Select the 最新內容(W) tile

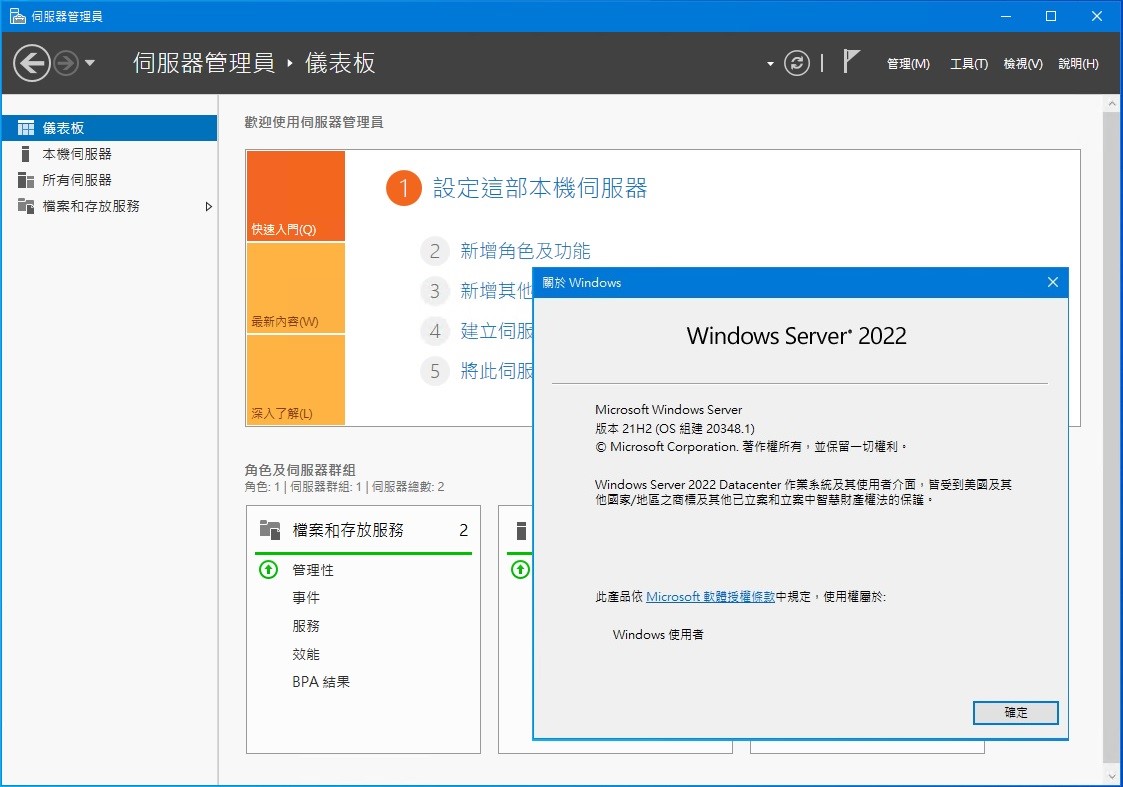pos(296,288)
